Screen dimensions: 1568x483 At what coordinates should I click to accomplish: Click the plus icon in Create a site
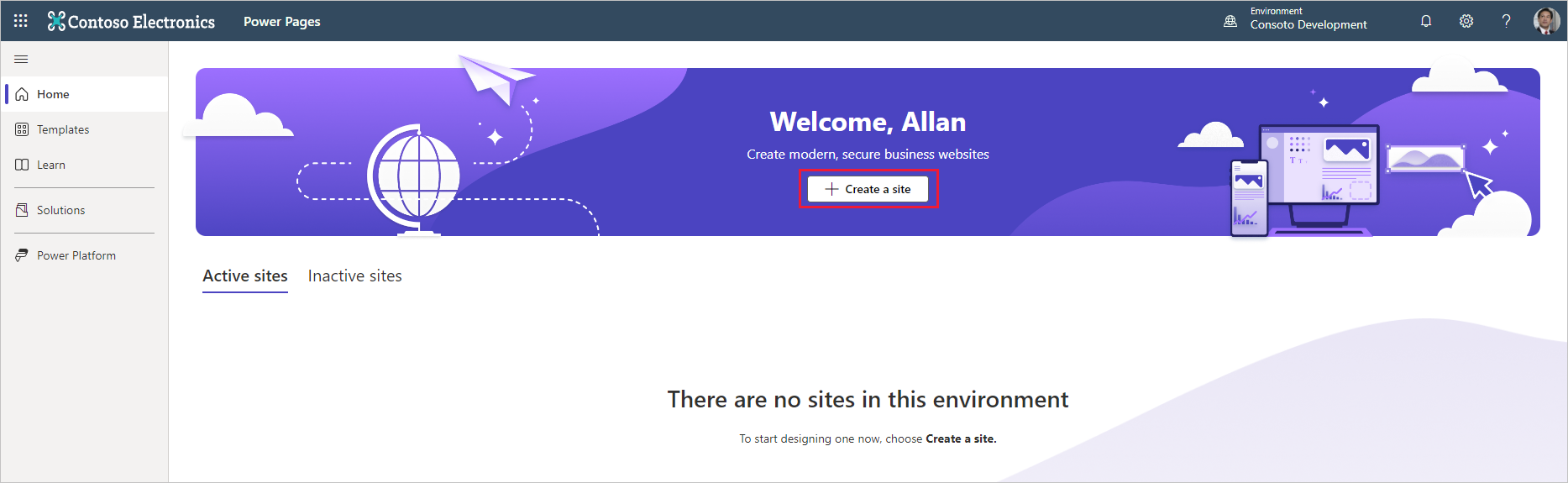831,189
